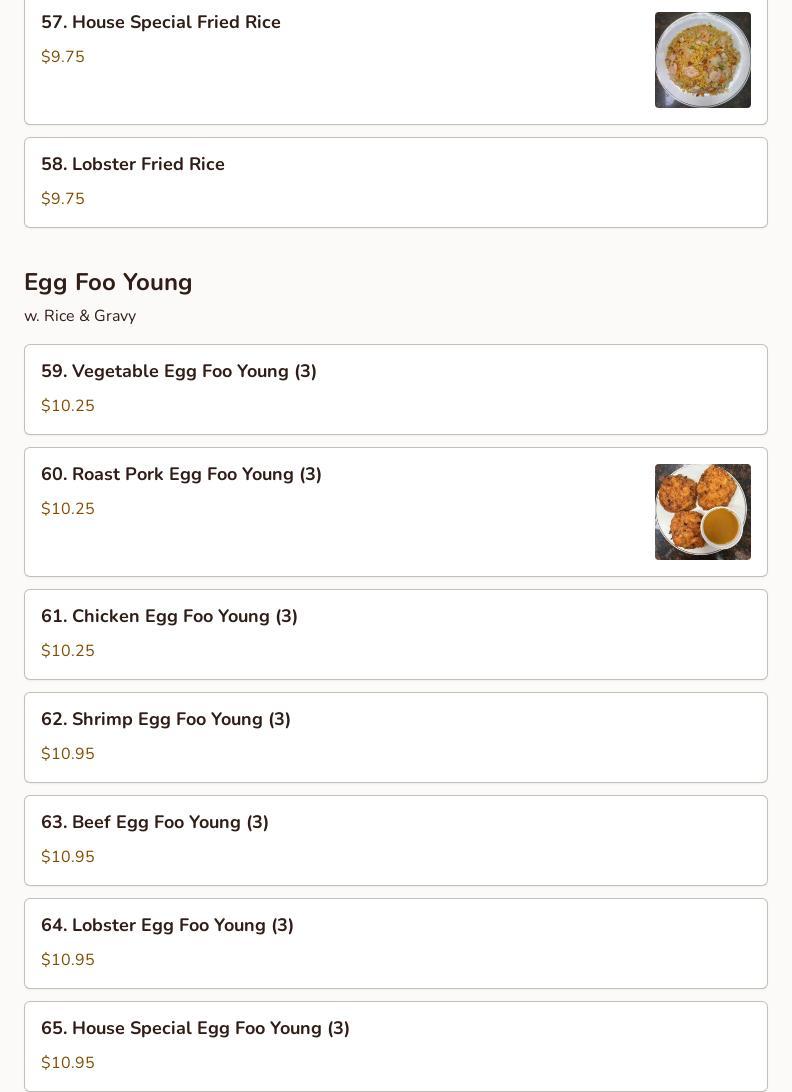Choose 59. Vegetable Egg Foo Young
The width and height of the screenshot is (792, 1092).
tap(179, 371)
